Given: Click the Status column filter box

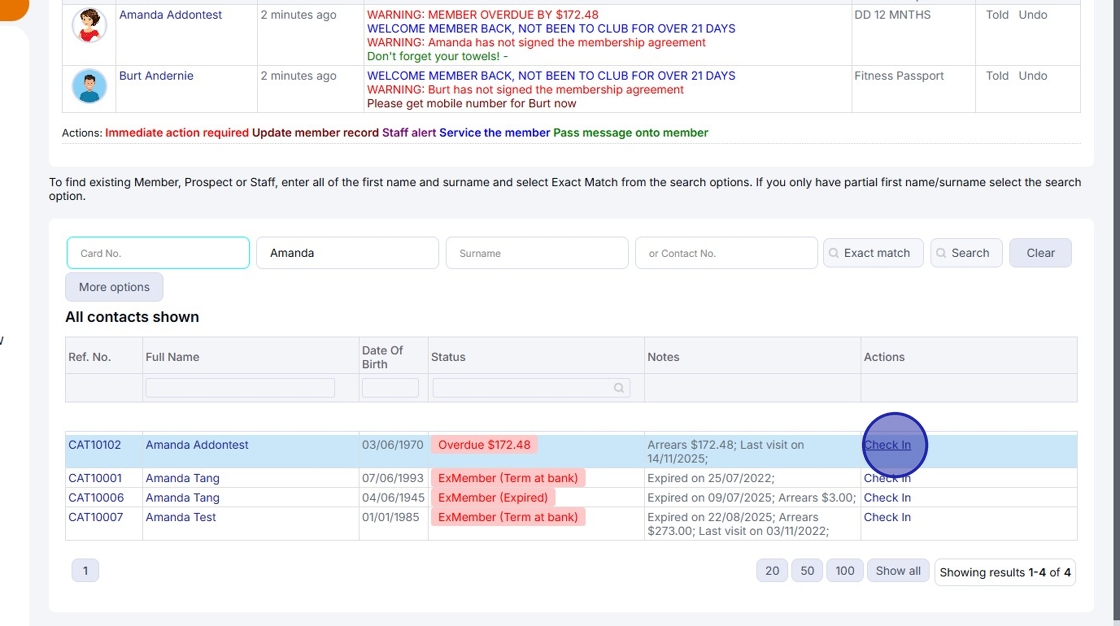Looking at the screenshot, I should tap(531, 388).
